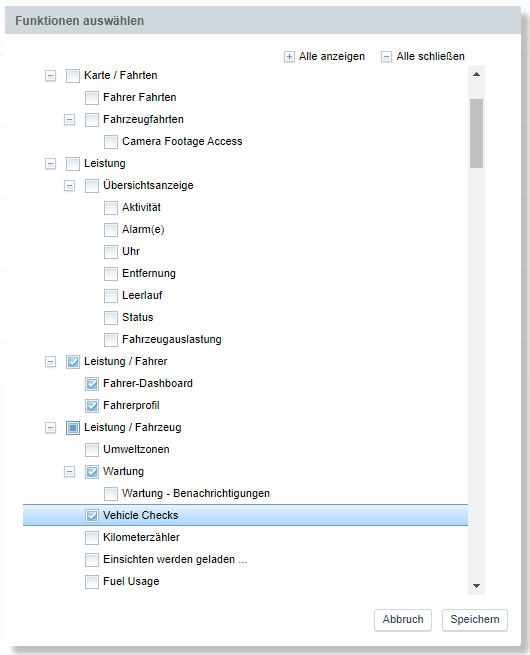The height and width of the screenshot is (655, 530).
Task: Collapse the Wartung node
Action: click(69, 472)
